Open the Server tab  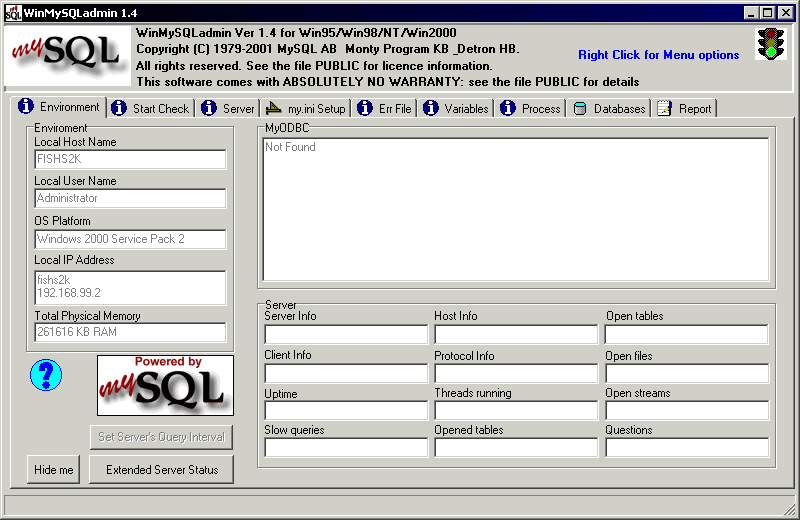click(228, 108)
